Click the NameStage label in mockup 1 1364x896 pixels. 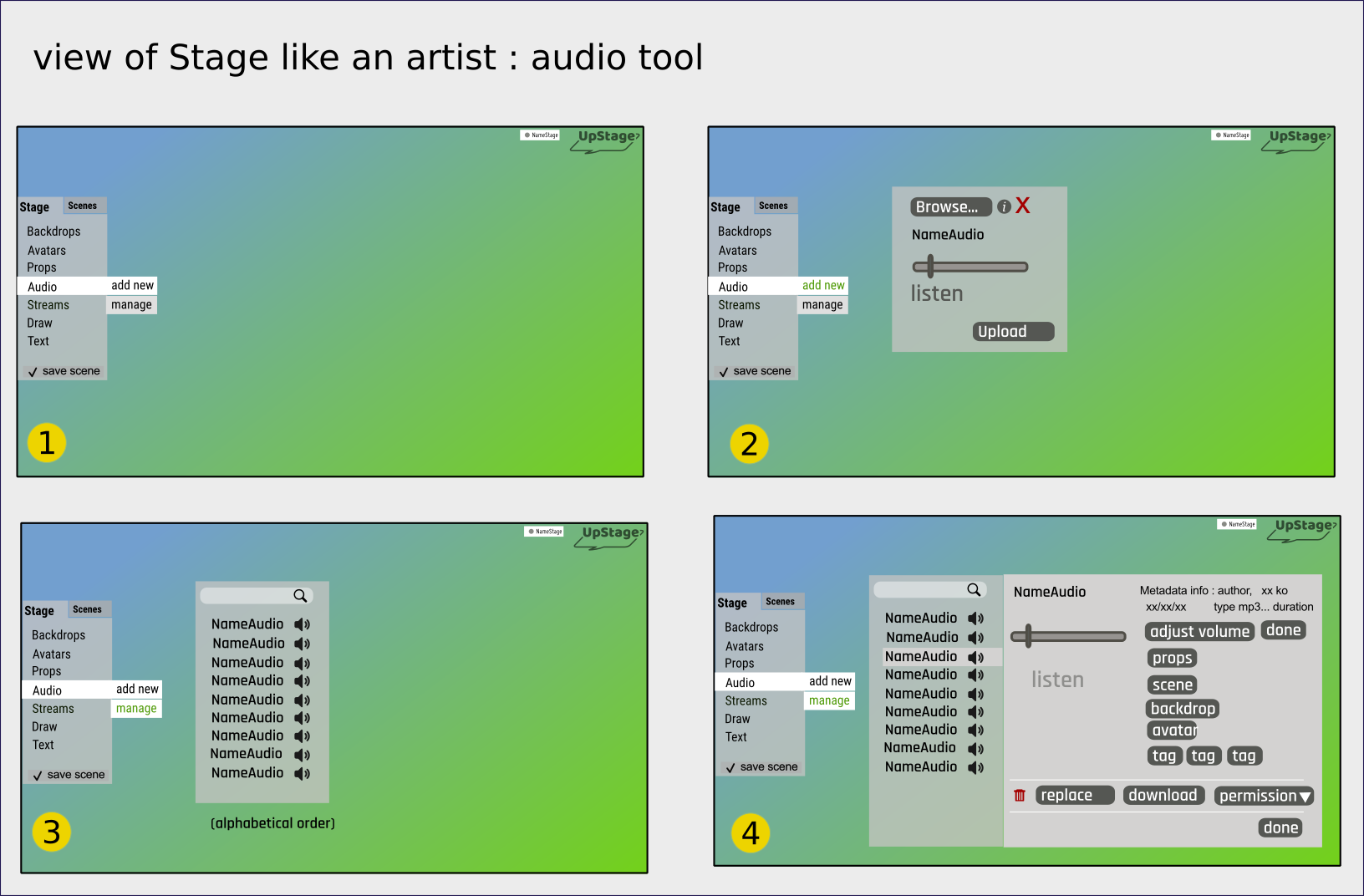point(540,135)
